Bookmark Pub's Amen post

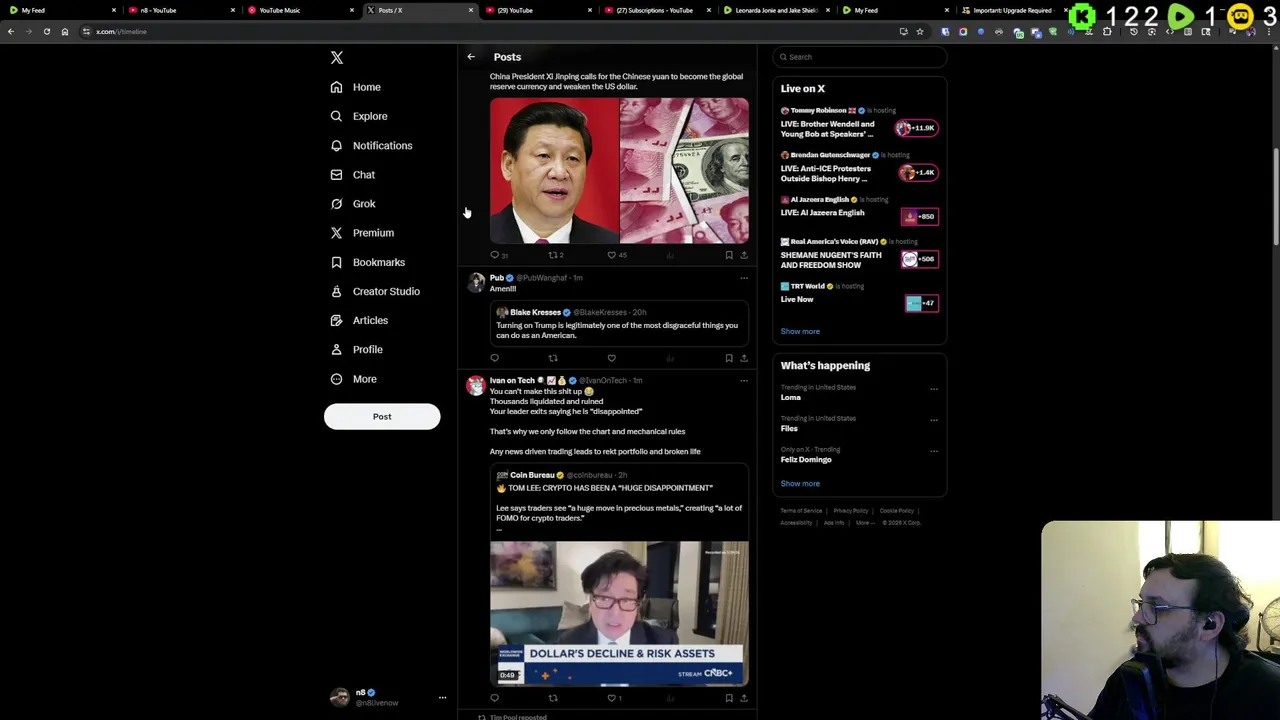729,358
